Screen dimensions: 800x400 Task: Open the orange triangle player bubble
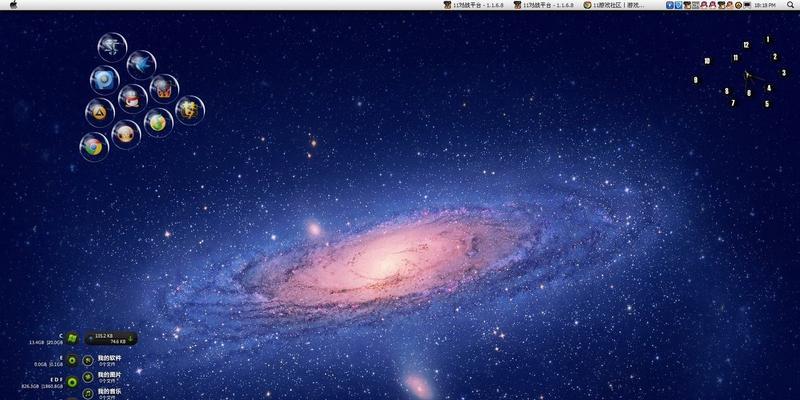coord(100,112)
